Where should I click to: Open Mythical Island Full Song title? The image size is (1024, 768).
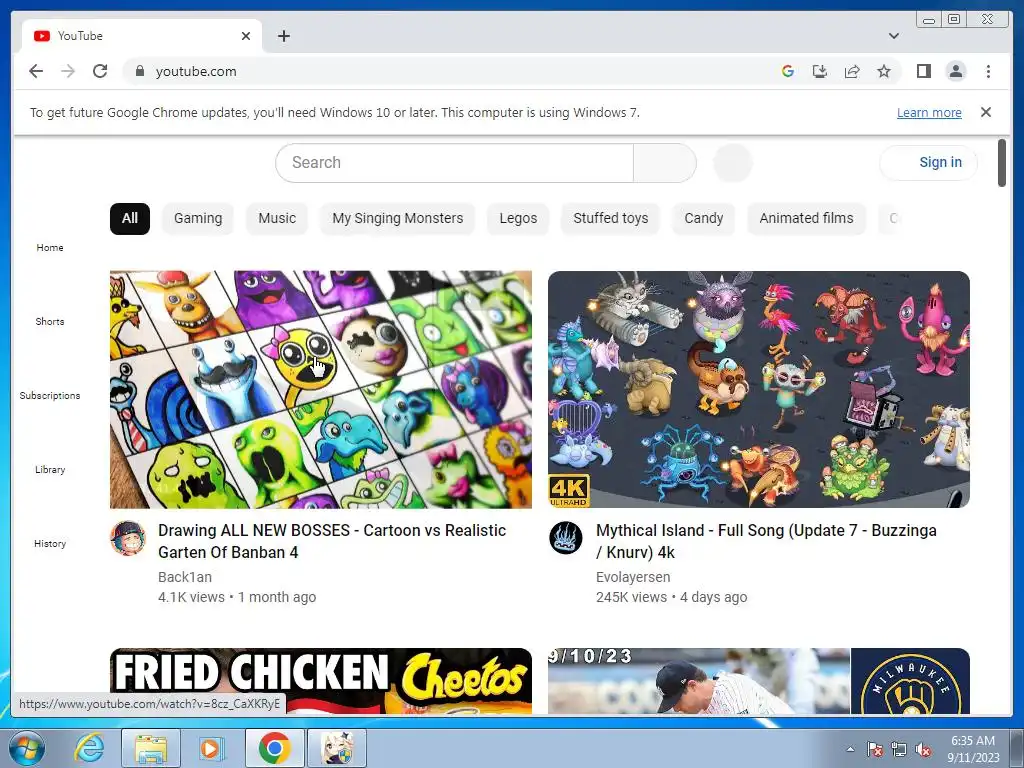pos(766,541)
